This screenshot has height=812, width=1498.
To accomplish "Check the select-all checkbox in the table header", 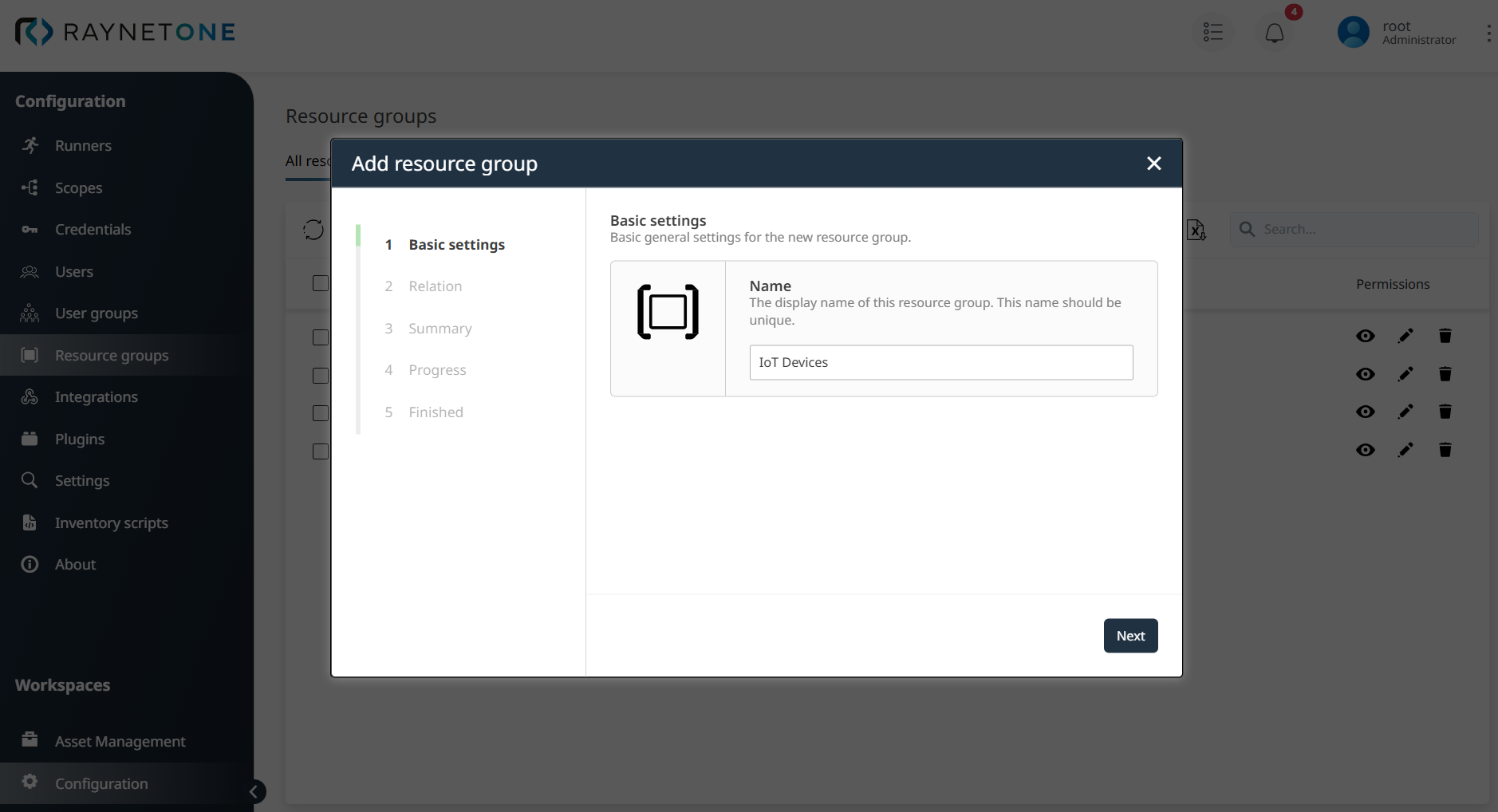I will pyautogui.click(x=319, y=283).
